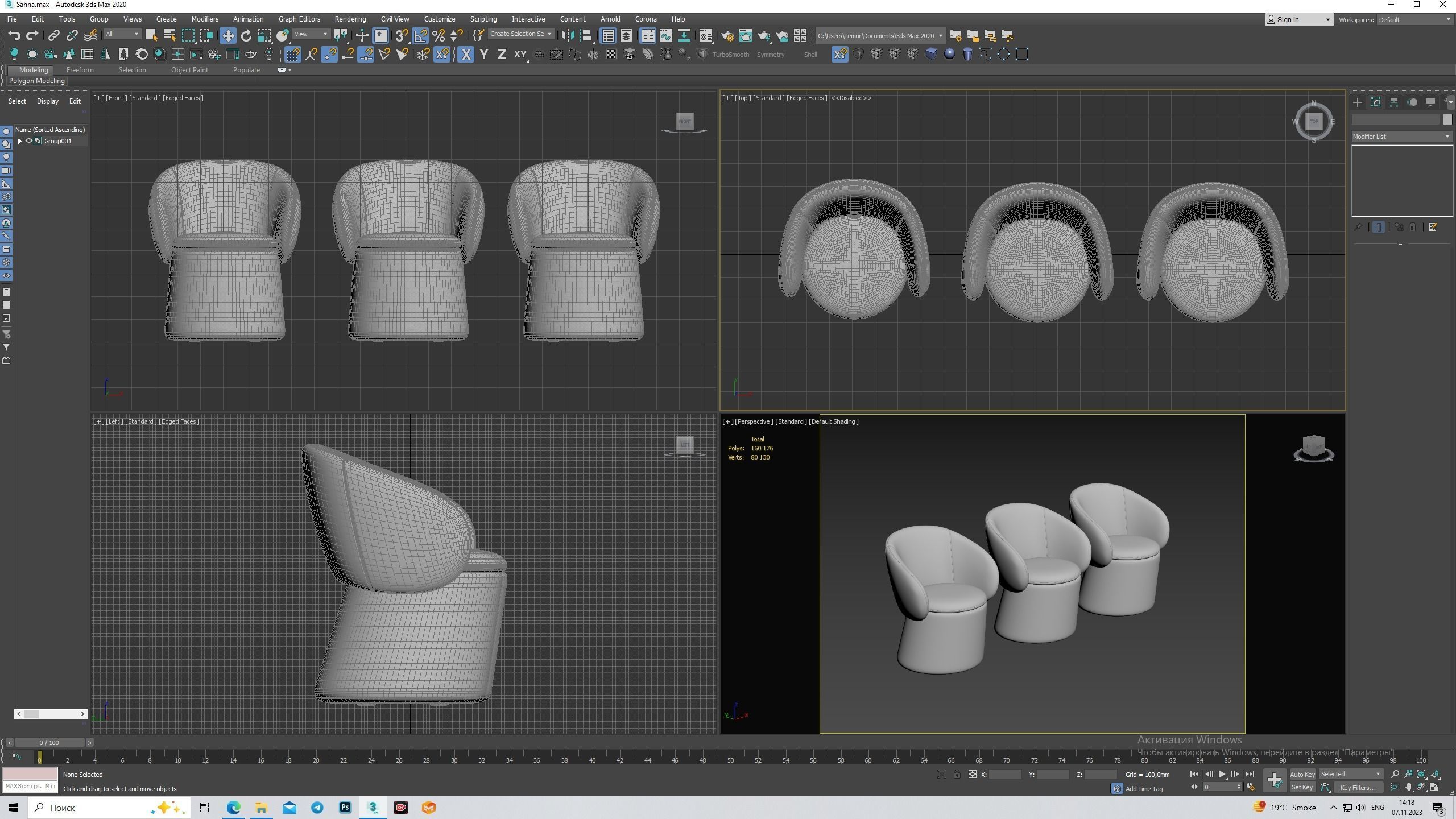This screenshot has width=1456, height=819.
Task: Select the Mirror tool icon
Action: pos(567,35)
